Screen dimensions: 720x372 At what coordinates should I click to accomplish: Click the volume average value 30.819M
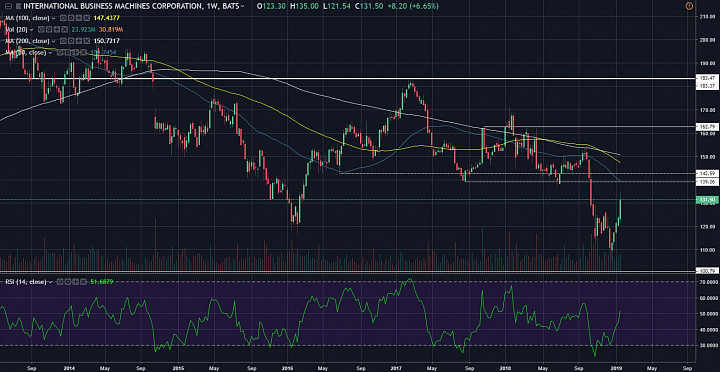[x=111, y=29]
